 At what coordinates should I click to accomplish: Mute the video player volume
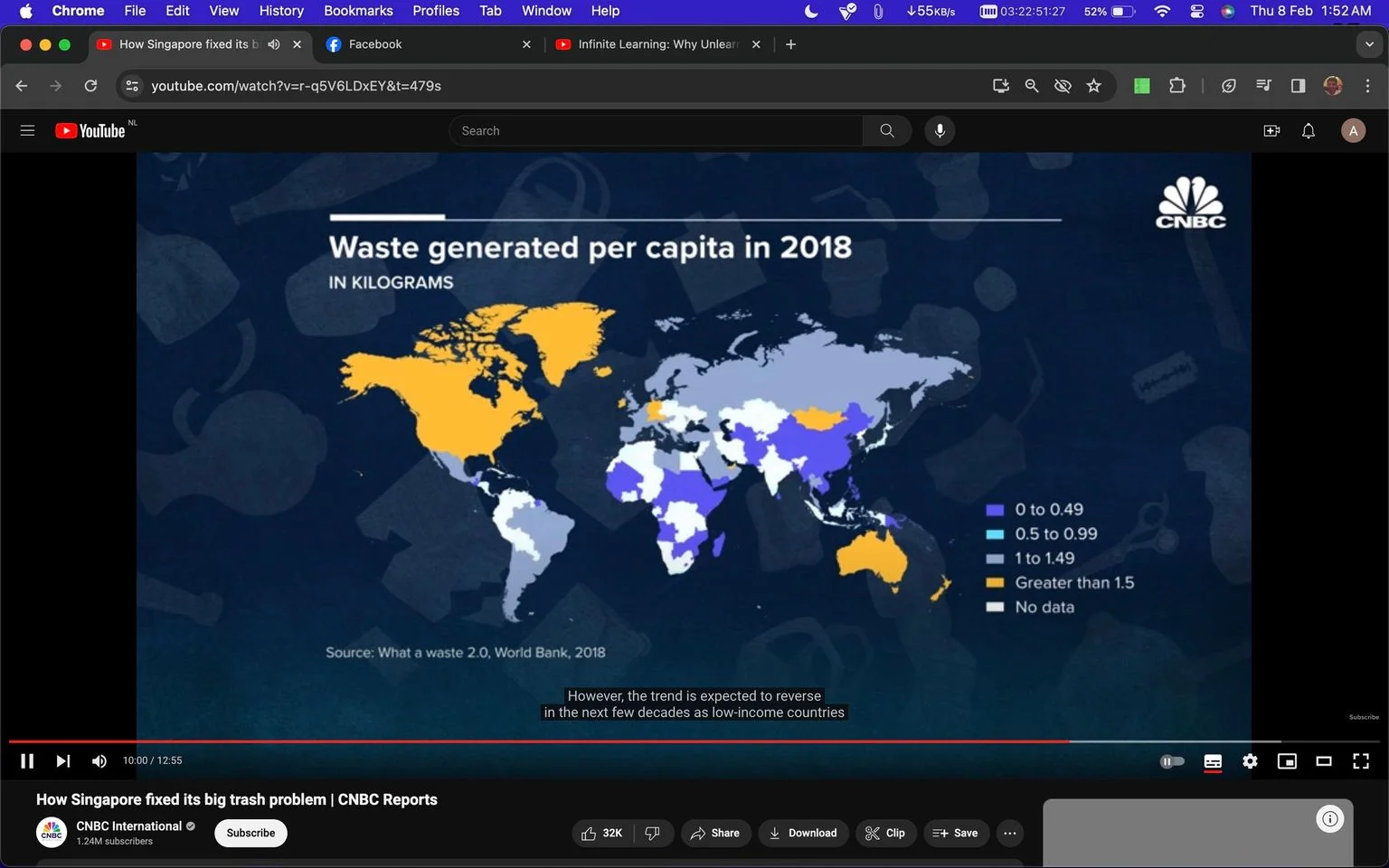pyautogui.click(x=99, y=761)
